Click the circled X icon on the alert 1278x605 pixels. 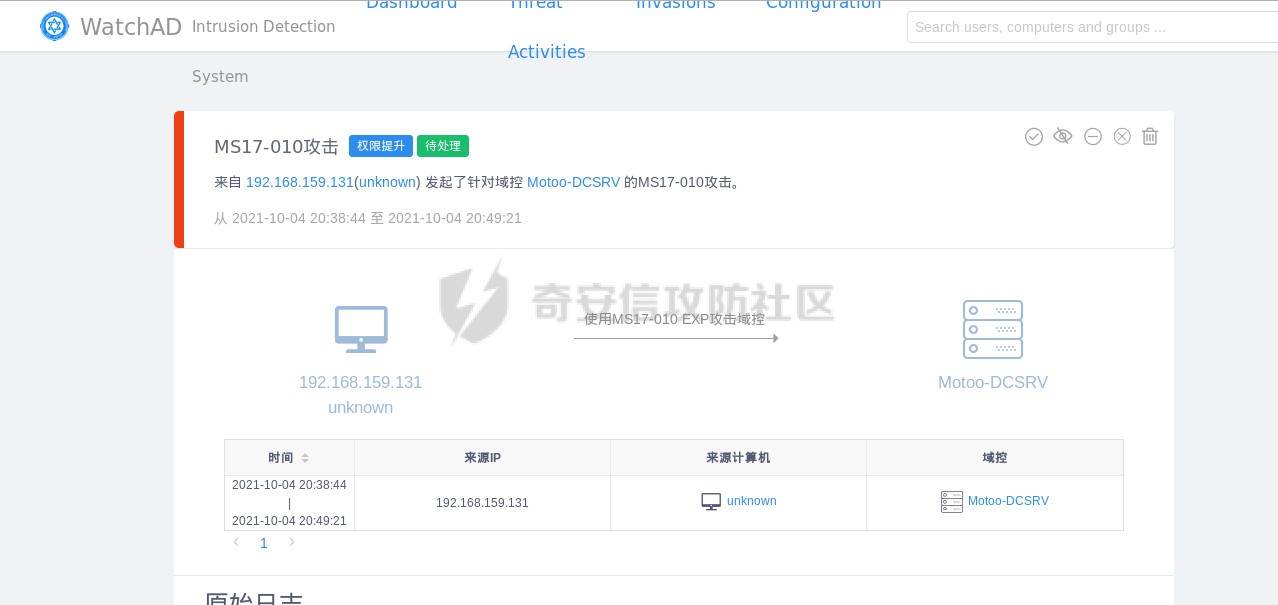pyautogui.click(x=1122, y=137)
